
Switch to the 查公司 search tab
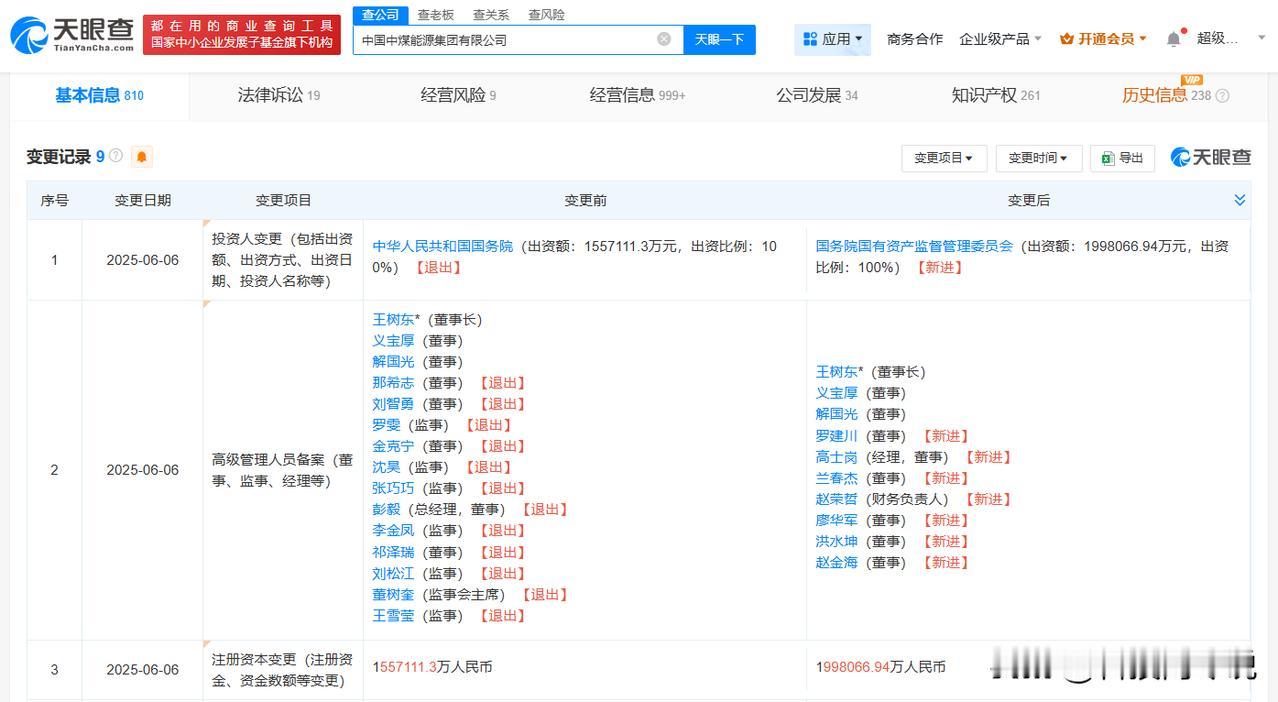[x=380, y=14]
